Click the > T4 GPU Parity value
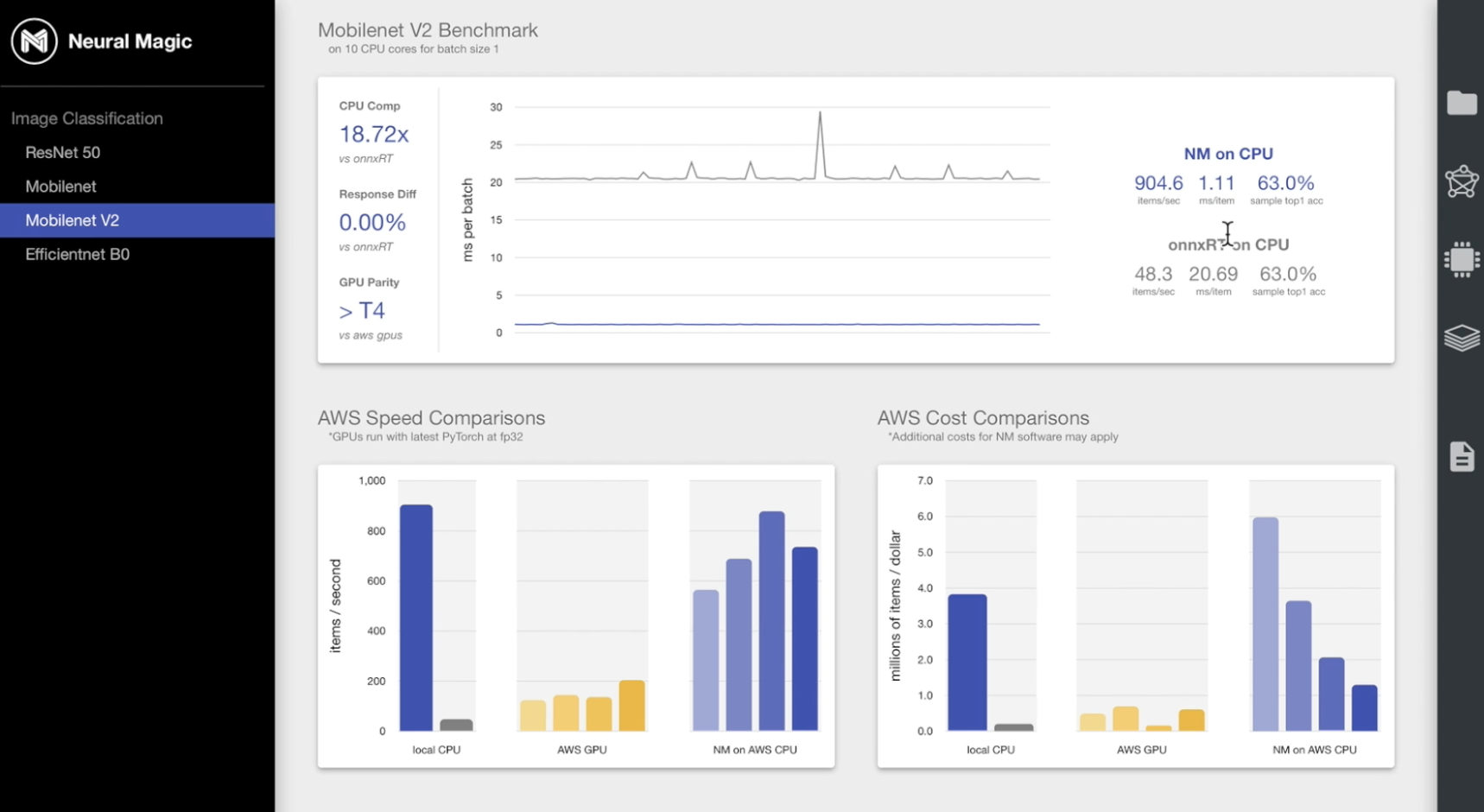The image size is (1484, 812). [362, 310]
